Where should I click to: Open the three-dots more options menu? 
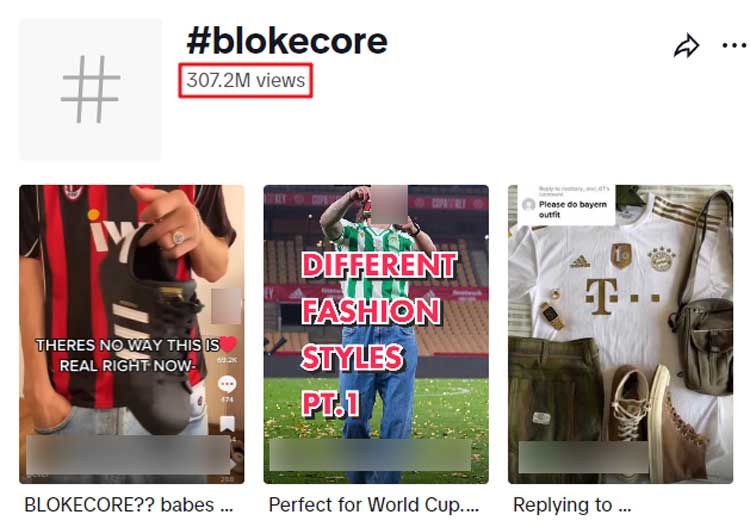[734, 46]
